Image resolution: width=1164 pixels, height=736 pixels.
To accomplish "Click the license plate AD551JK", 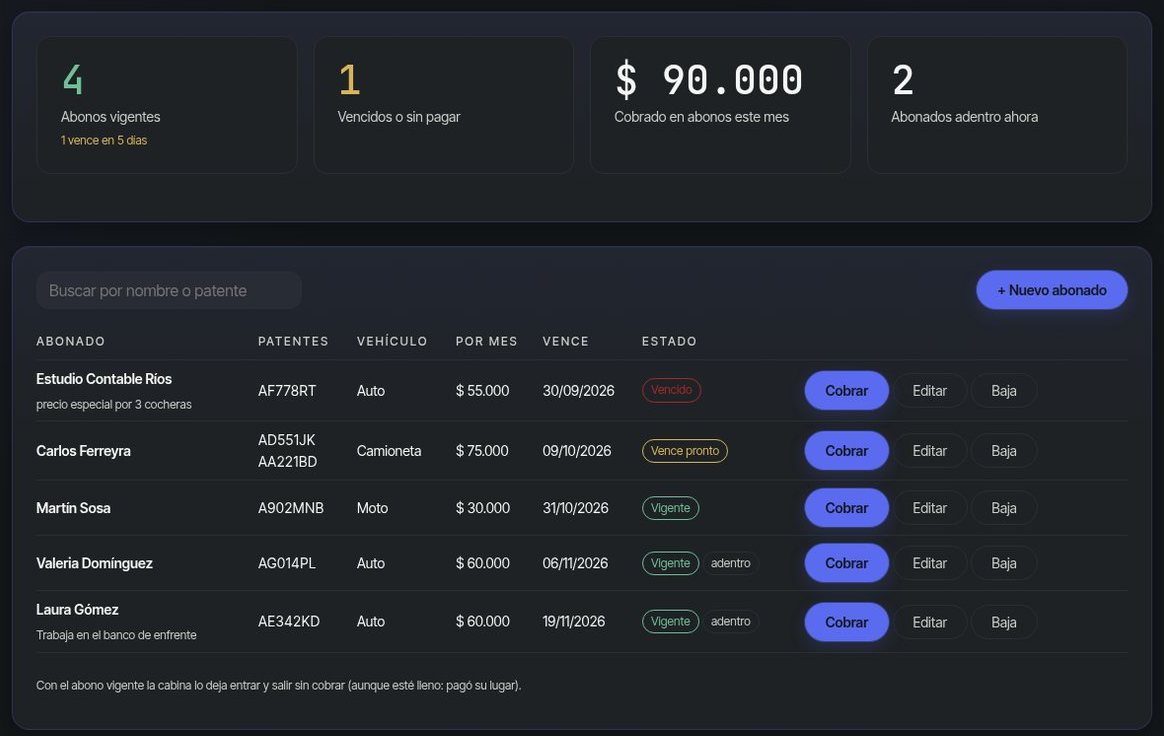I will click(287, 440).
